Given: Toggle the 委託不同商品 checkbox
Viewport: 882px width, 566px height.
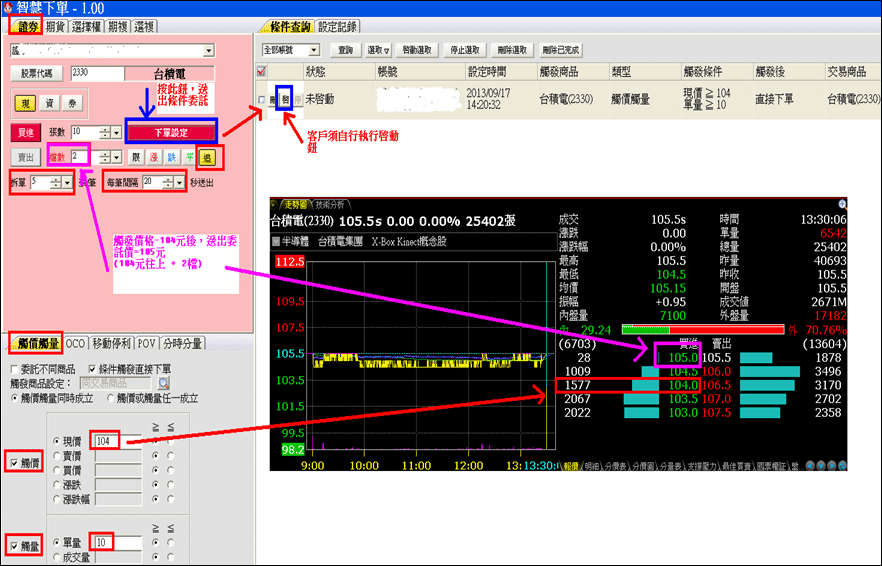Looking at the screenshot, I should click(x=15, y=369).
